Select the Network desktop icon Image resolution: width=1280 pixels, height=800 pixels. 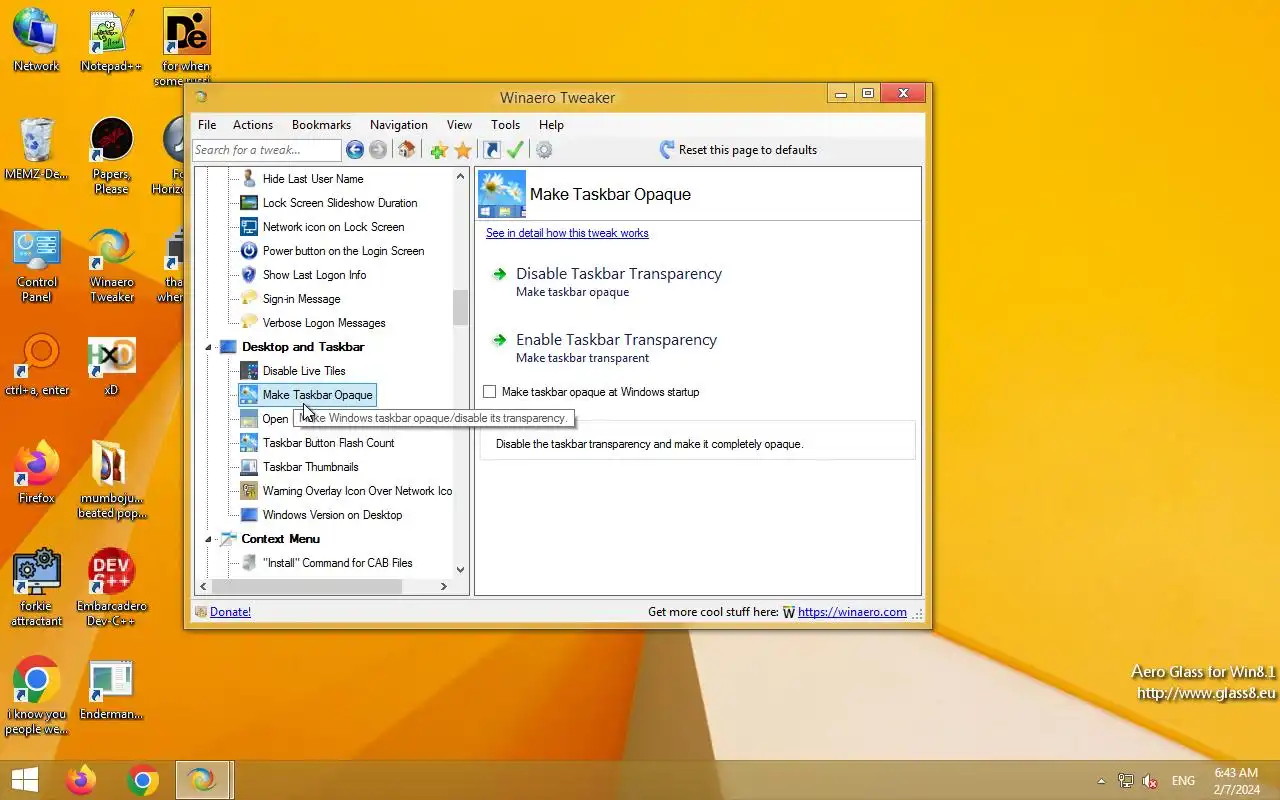[x=36, y=41]
